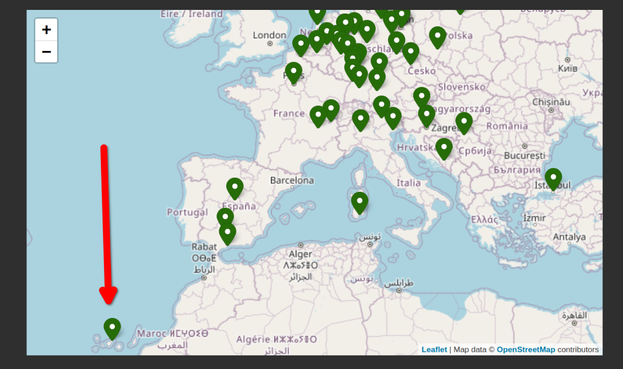623x369 pixels.
Task: Click the marker over Istanbul
Action: tap(553, 180)
